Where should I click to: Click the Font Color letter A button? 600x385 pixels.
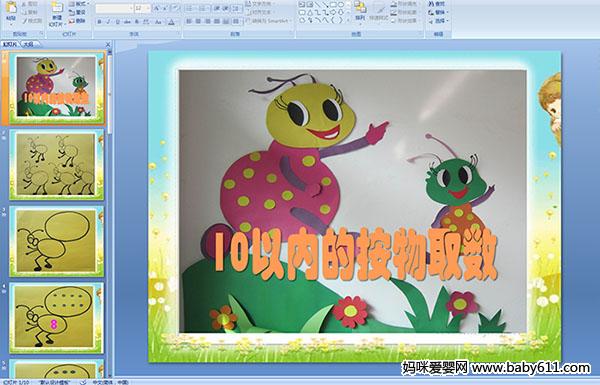172,22
